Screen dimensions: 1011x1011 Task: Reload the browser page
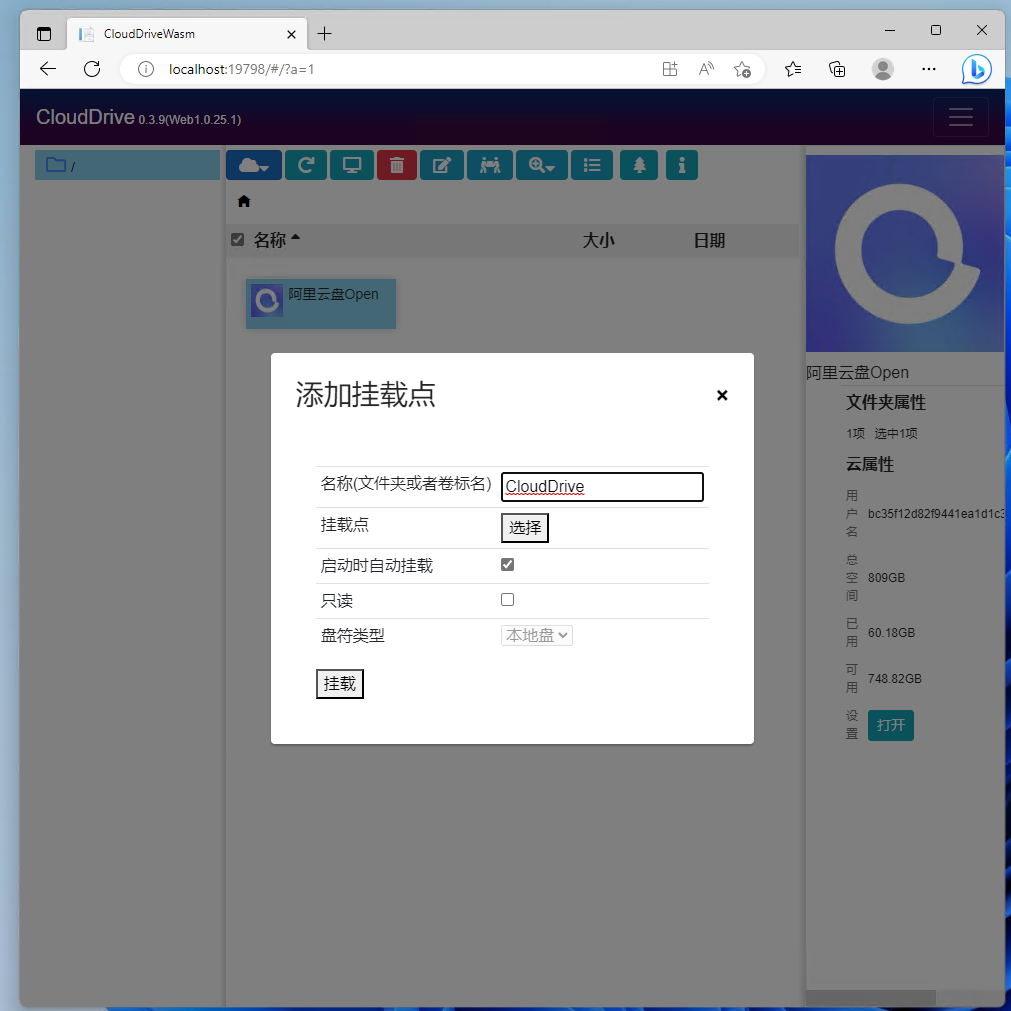(92, 69)
